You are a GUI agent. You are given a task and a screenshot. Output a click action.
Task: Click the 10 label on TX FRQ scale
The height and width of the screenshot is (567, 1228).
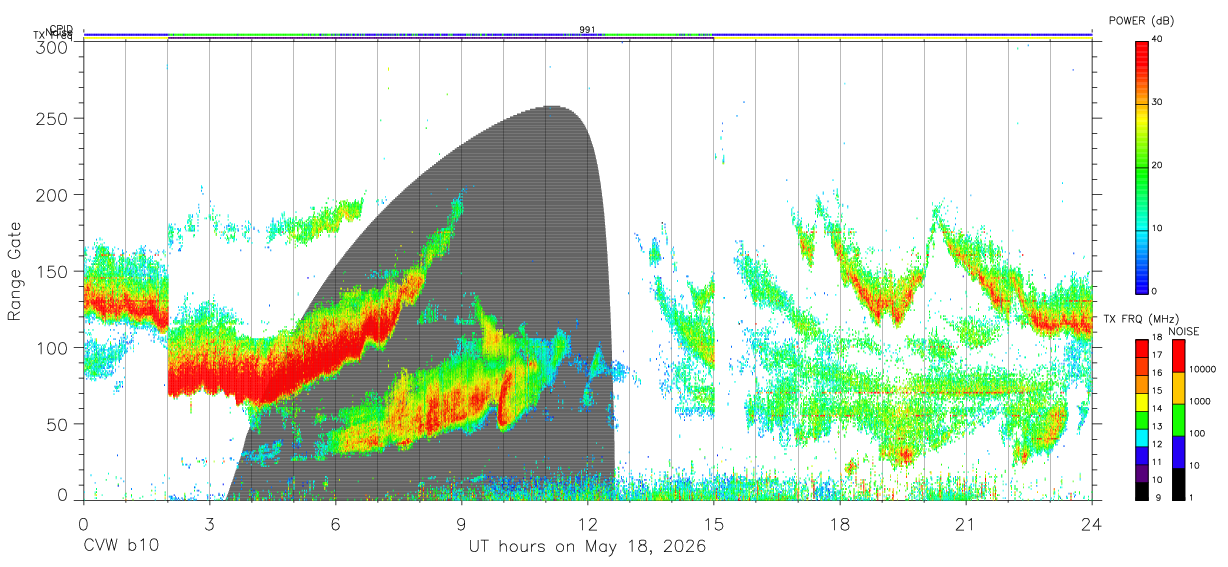click(x=1155, y=480)
